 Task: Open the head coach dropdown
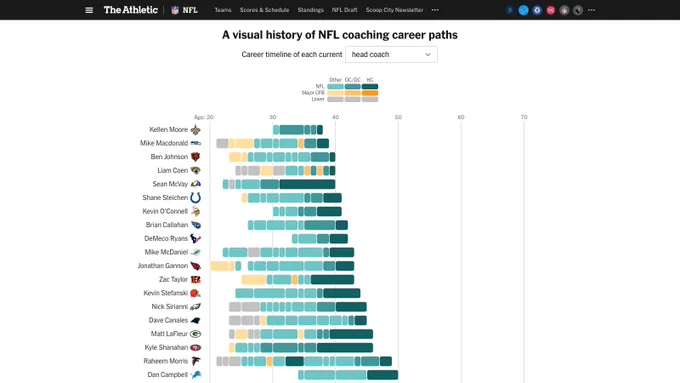(x=391, y=55)
